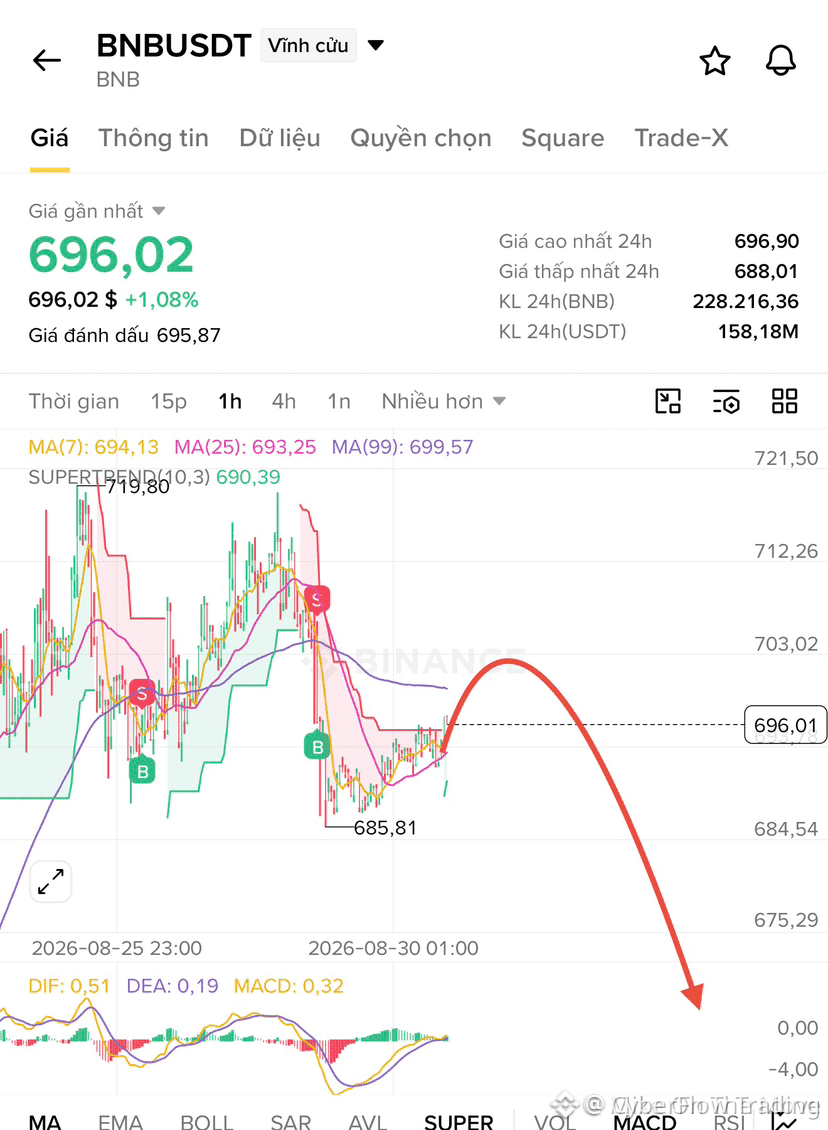Tap current price tag 696,01 on axis

coord(785,724)
